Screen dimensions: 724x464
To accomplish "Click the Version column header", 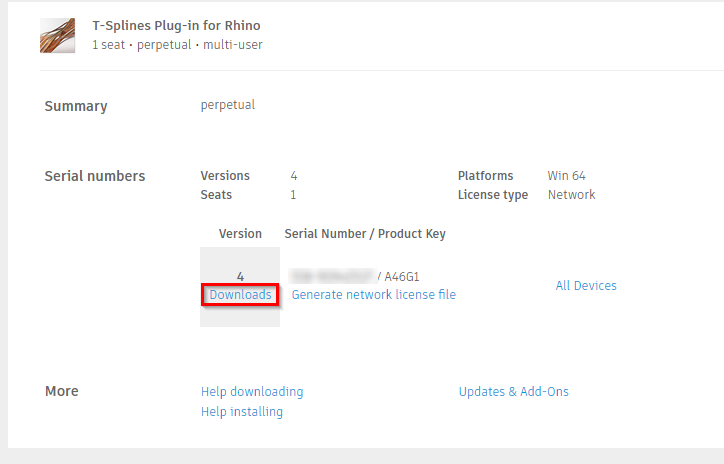I will tap(240, 234).
